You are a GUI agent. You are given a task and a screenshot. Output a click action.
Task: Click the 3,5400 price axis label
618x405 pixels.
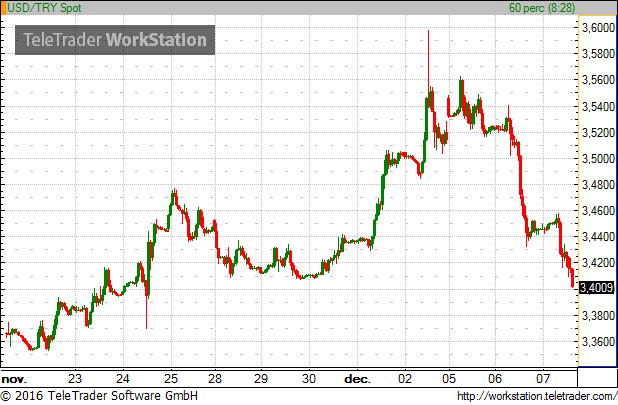click(598, 106)
